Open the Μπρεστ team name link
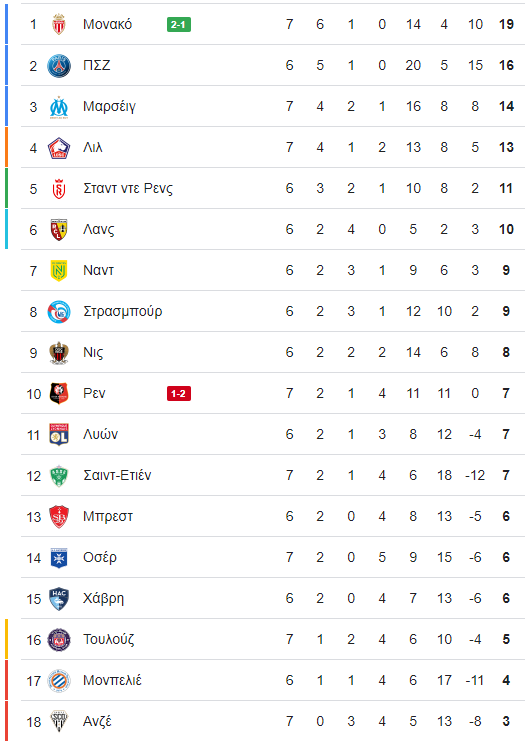525x743 pixels. [x=108, y=516]
